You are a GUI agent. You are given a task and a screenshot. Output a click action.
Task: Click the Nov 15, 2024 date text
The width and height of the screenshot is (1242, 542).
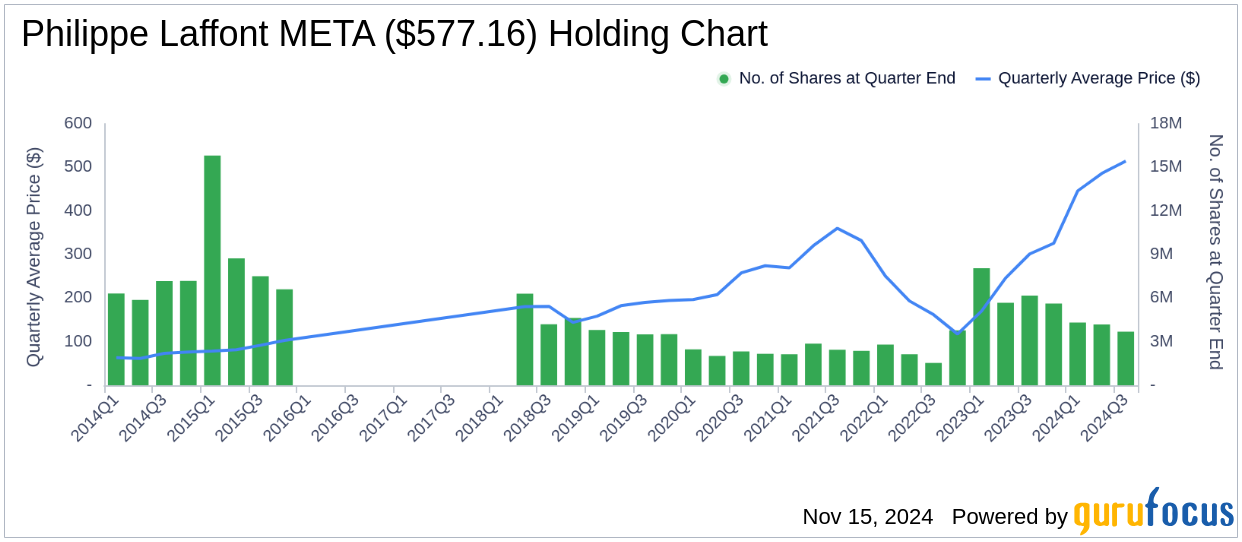point(868,517)
